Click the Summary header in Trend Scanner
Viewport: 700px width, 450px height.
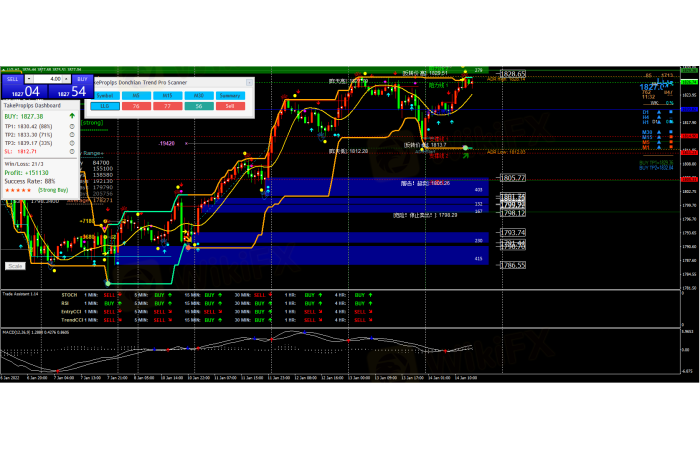click(x=231, y=94)
